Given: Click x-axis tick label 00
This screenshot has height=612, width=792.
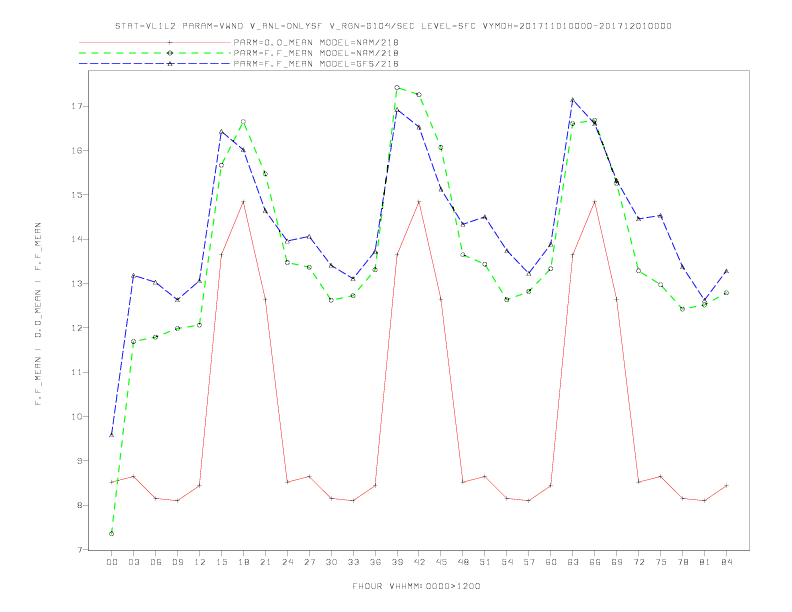Looking at the screenshot, I should (112, 562).
